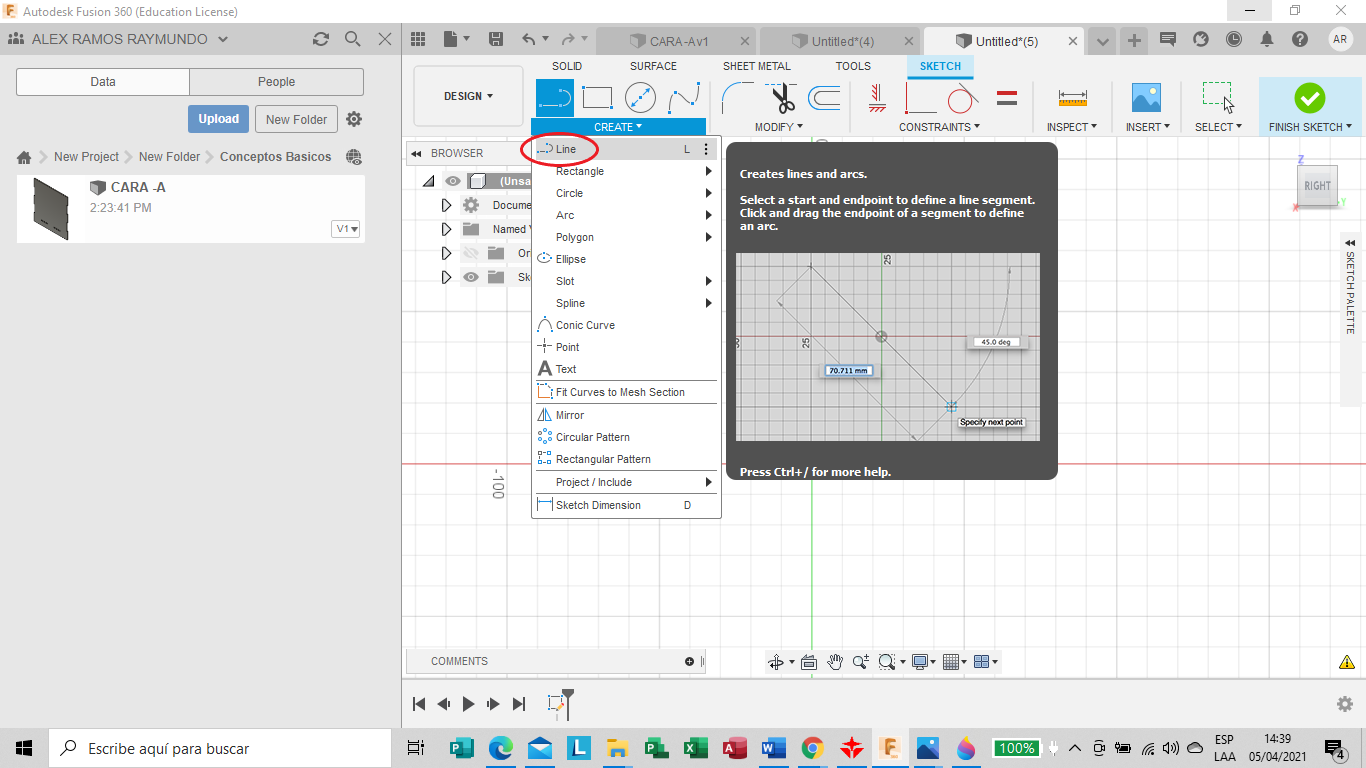1366x768 pixels.
Task: Click the Measure ruler icon
Action: coord(1072,97)
